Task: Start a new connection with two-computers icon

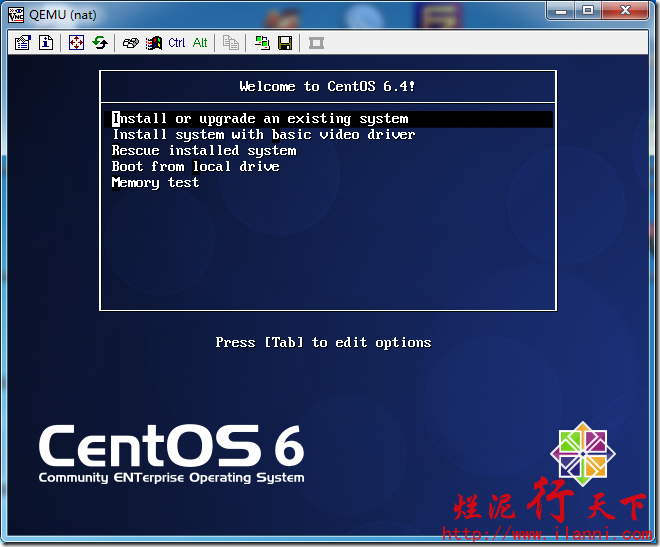Action: click(262, 43)
